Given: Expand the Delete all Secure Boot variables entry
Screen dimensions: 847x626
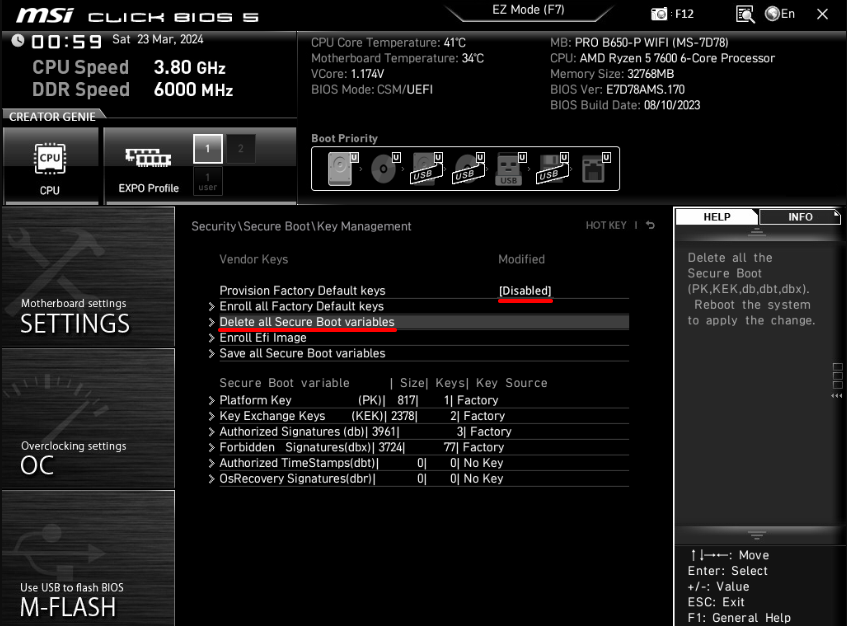Looking at the screenshot, I should point(307,322).
